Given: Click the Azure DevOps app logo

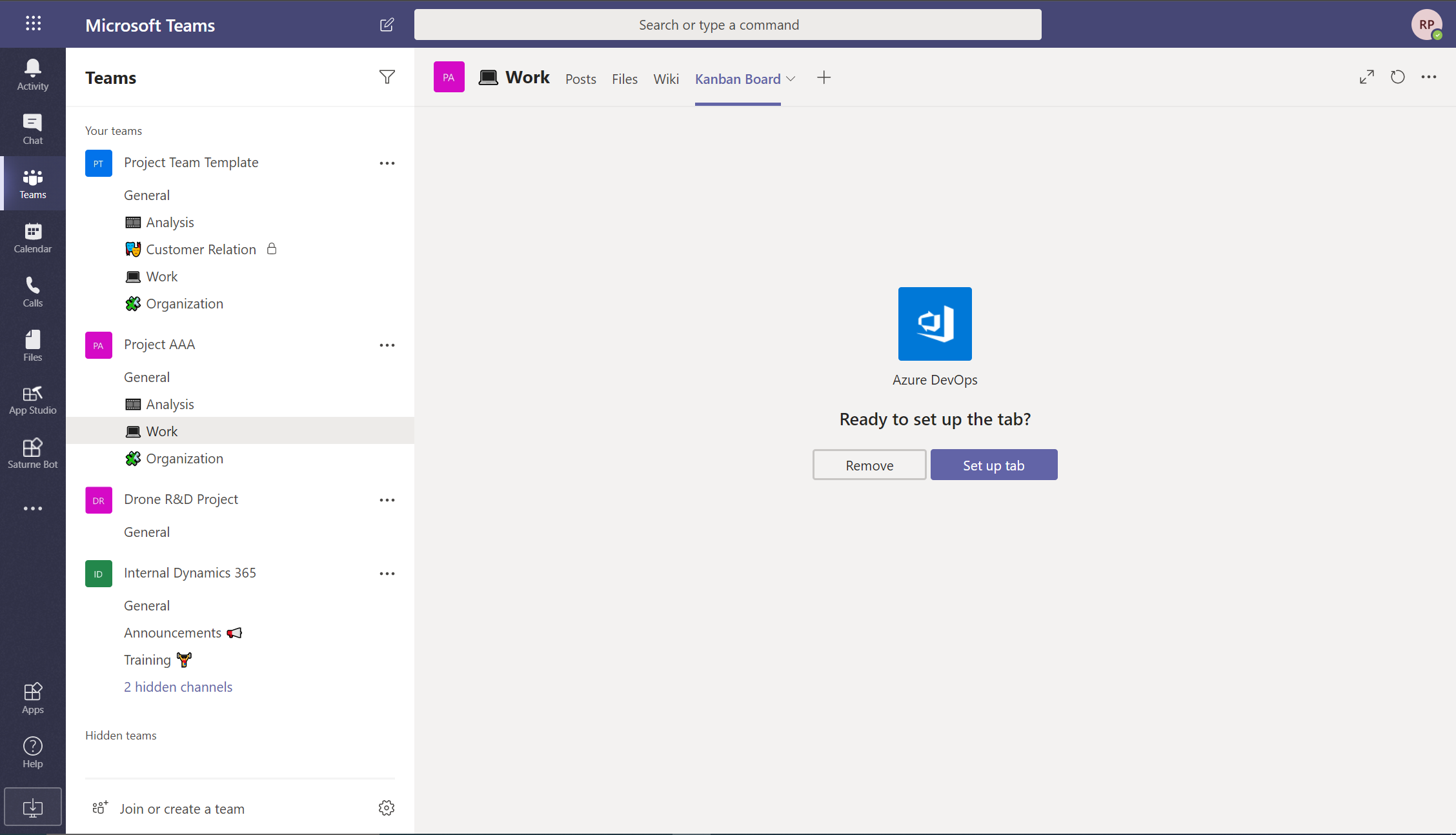Looking at the screenshot, I should (x=935, y=324).
